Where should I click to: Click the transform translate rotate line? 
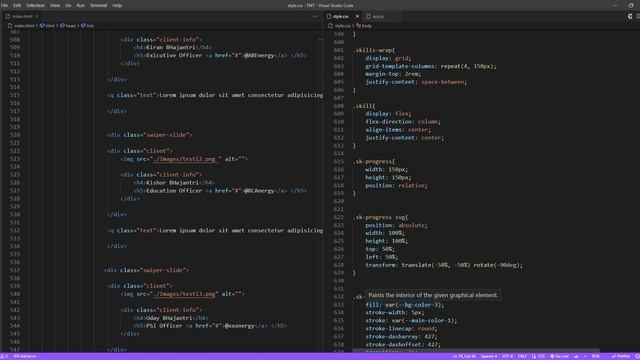pos(444,265)
